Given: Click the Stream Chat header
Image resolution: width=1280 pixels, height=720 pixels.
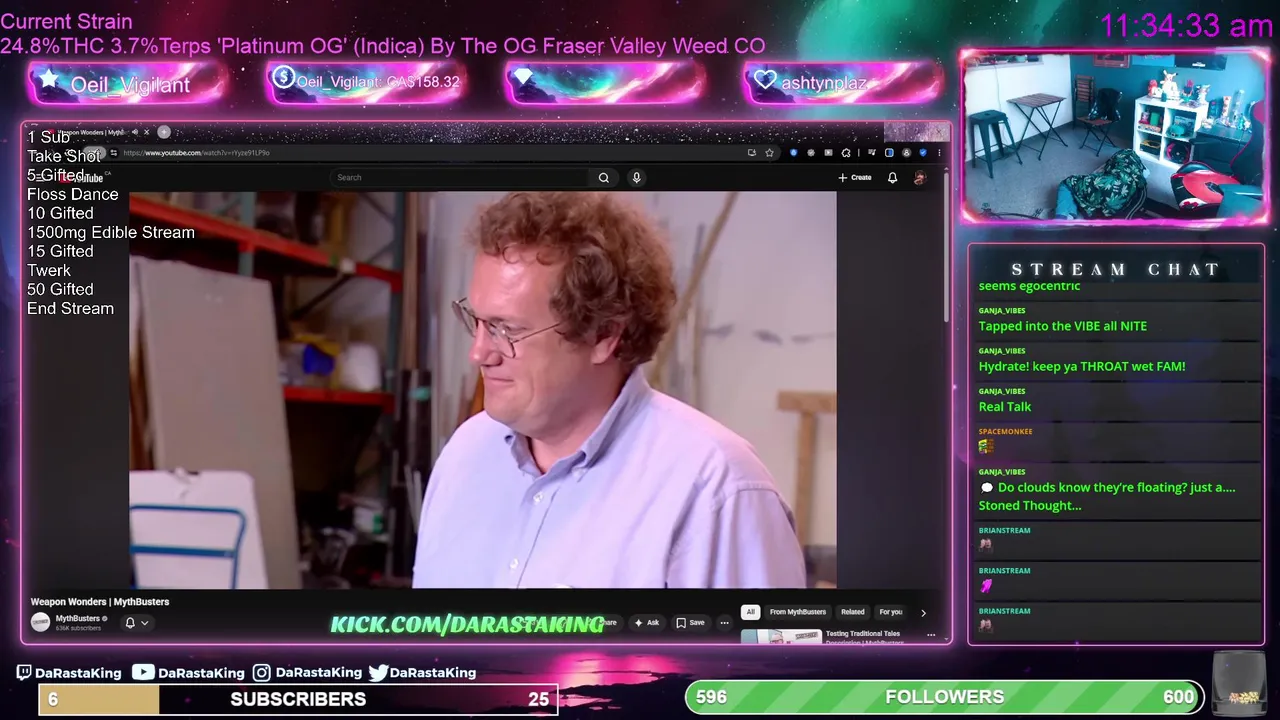Looking at the screenshot, I should [1115, 270].
